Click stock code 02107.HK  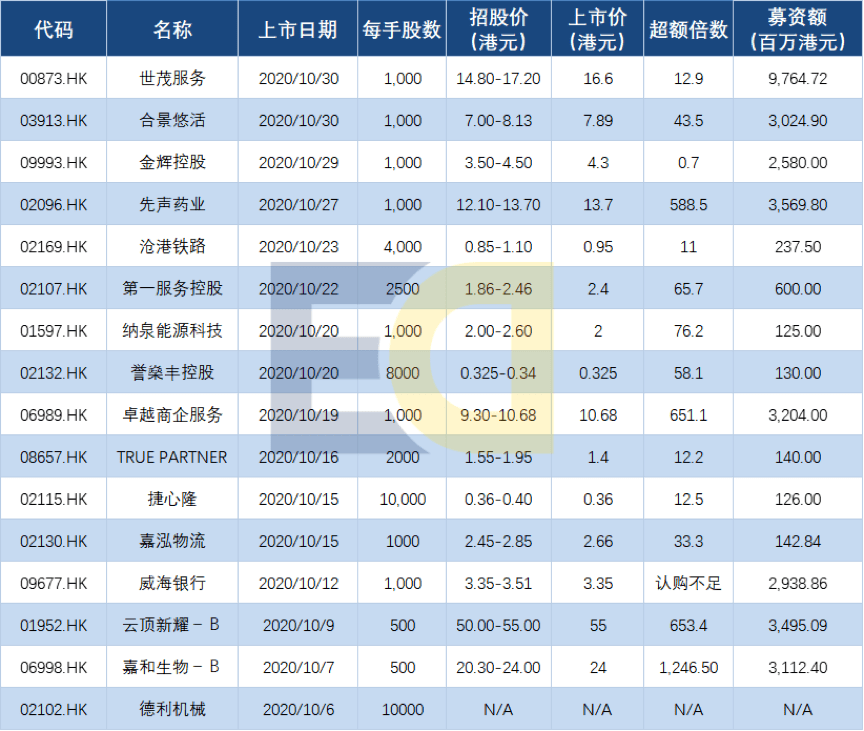click(x=53, y=289)
